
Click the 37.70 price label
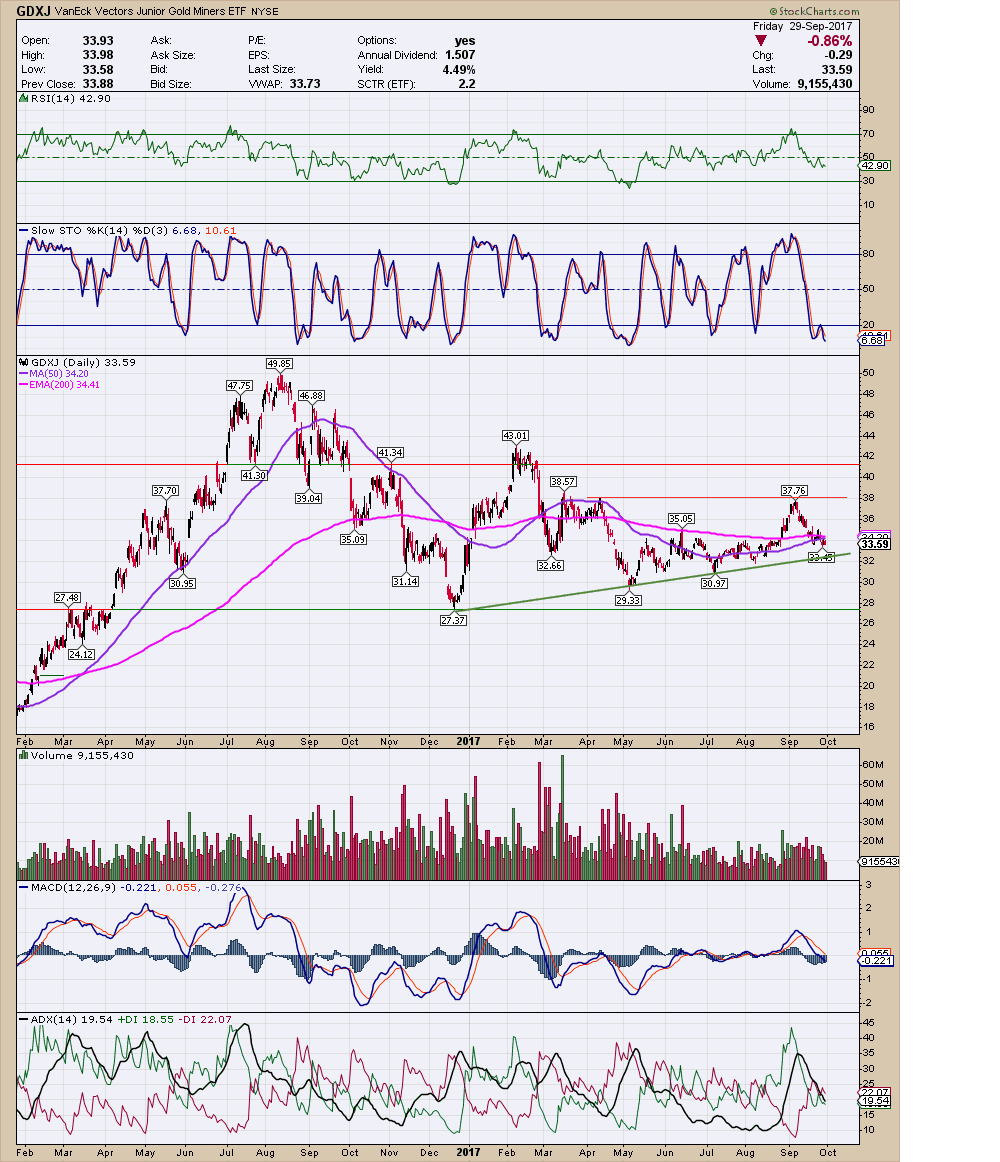[x=165, y=491]
